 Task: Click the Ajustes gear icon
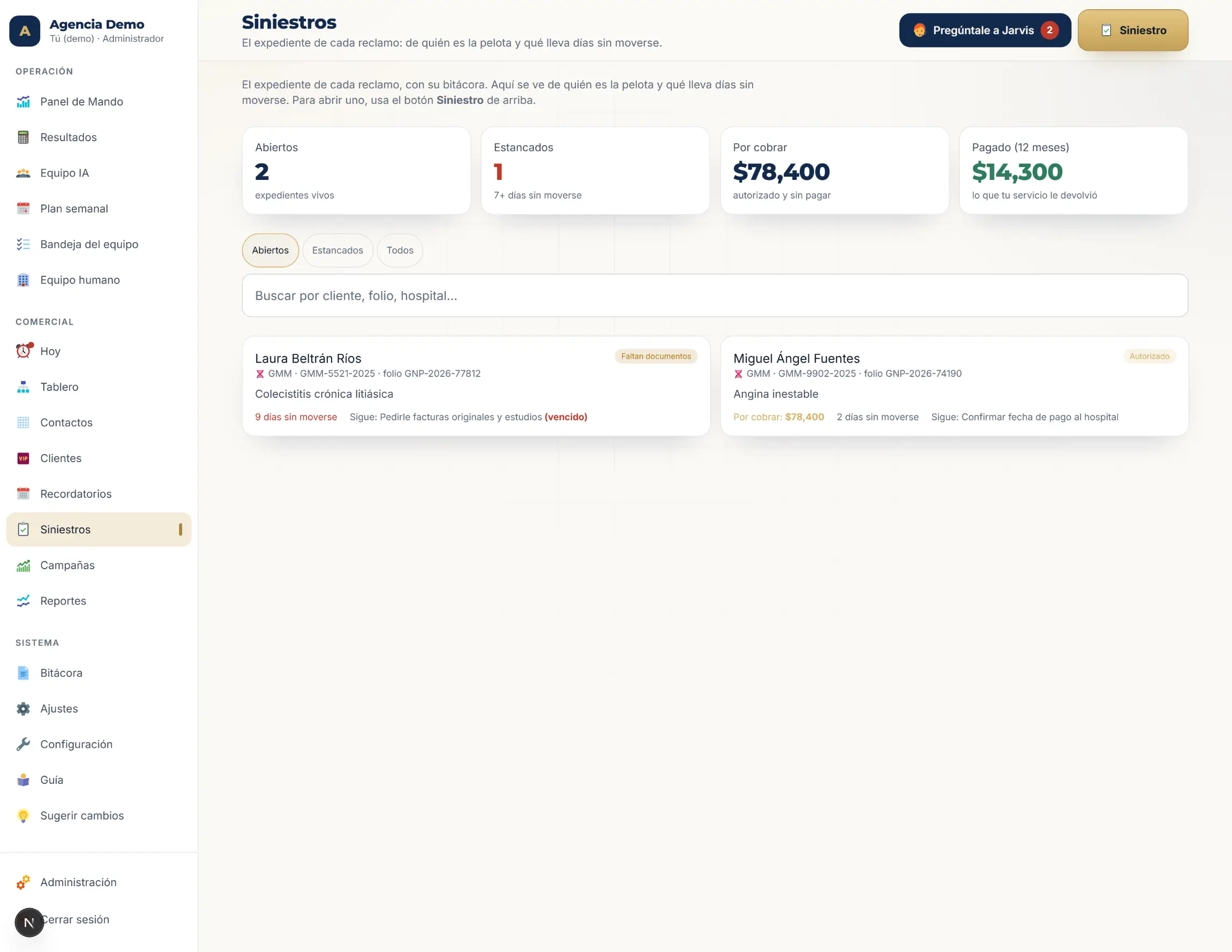point(23,708)
